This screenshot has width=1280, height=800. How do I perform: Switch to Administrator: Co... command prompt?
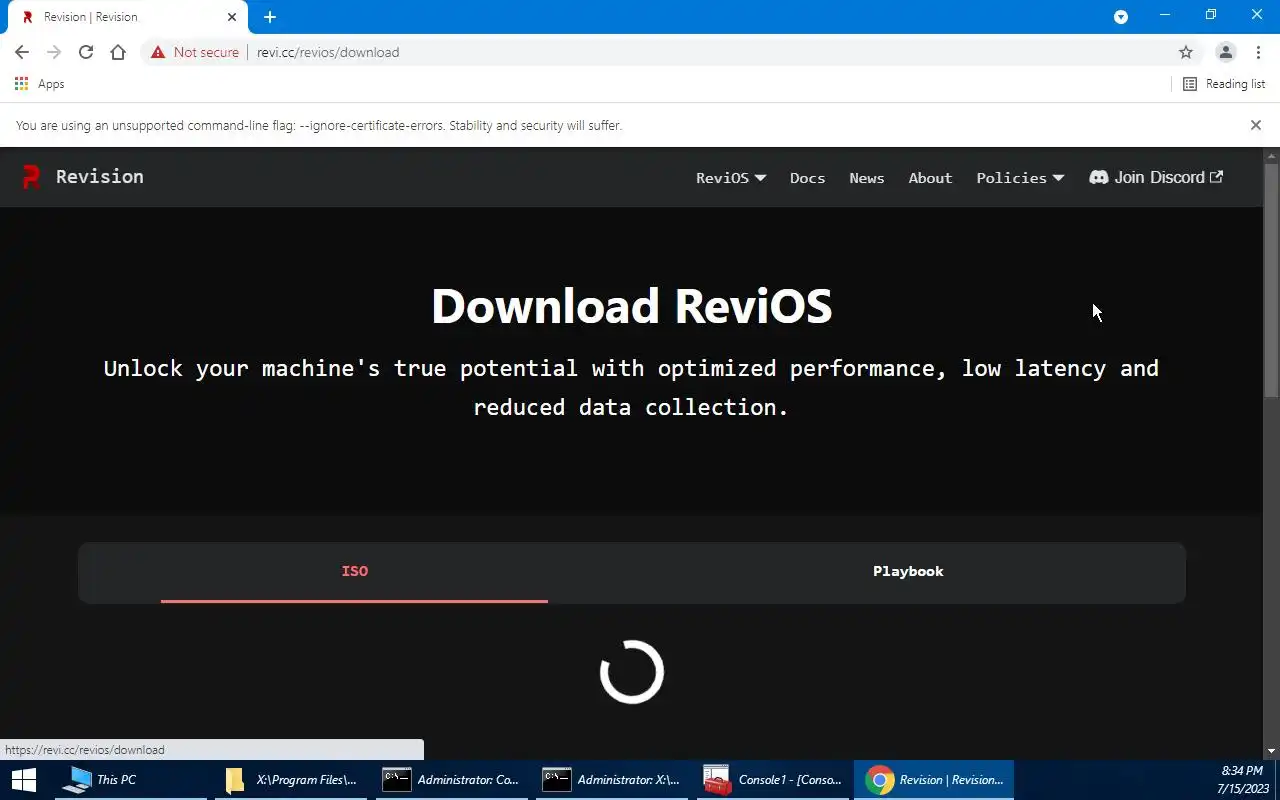pyautogui.click(x=451, y=780)
